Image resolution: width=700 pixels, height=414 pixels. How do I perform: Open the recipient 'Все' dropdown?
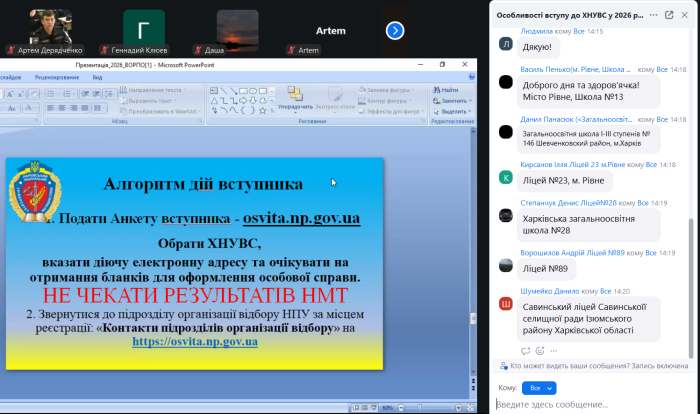point(539,387)
